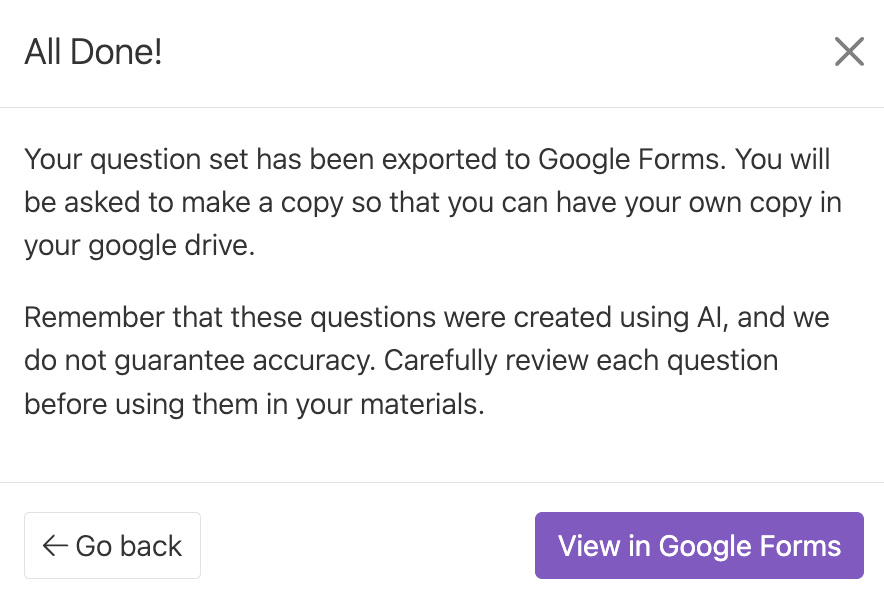
Task: Click the back arrow inside the button
Action: [x=54, y=546]
